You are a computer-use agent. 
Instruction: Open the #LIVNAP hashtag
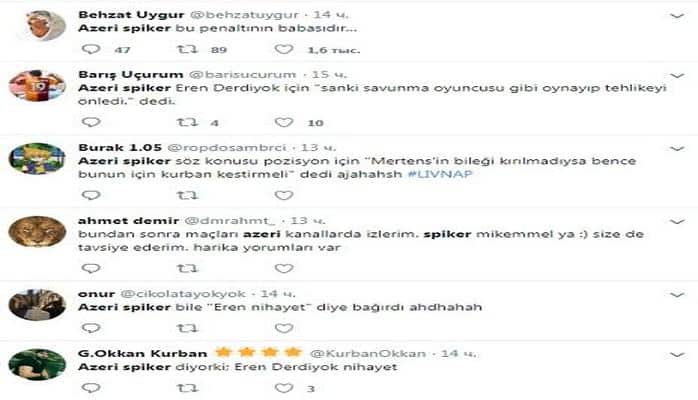point(440,174)
